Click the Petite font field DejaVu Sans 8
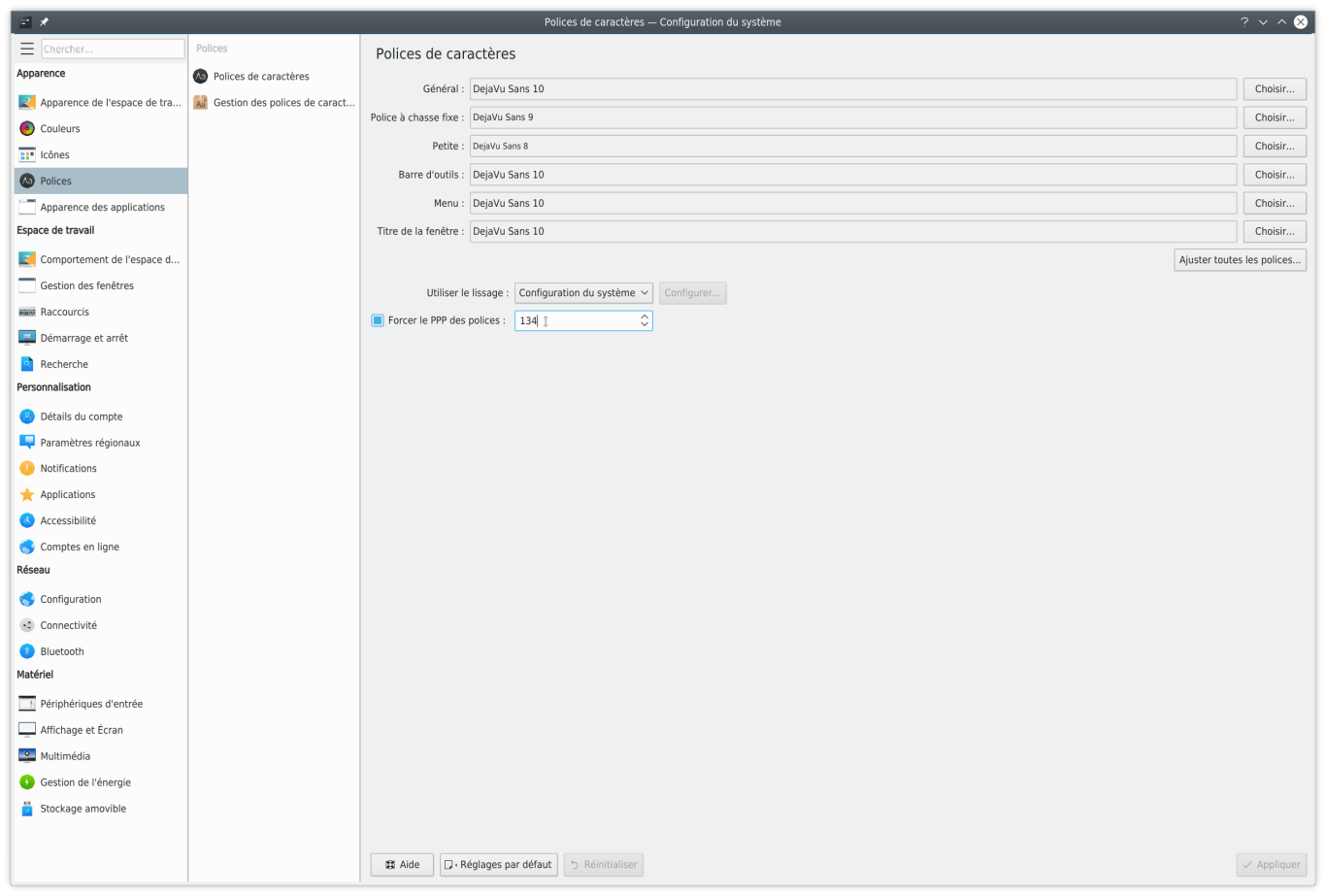 853,147
